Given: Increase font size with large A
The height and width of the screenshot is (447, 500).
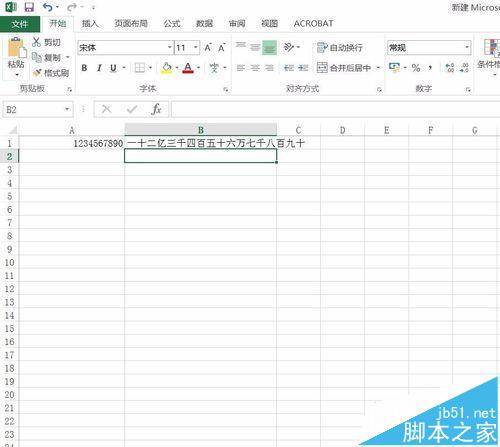Looking at the screenshot, I should [208, 48].
